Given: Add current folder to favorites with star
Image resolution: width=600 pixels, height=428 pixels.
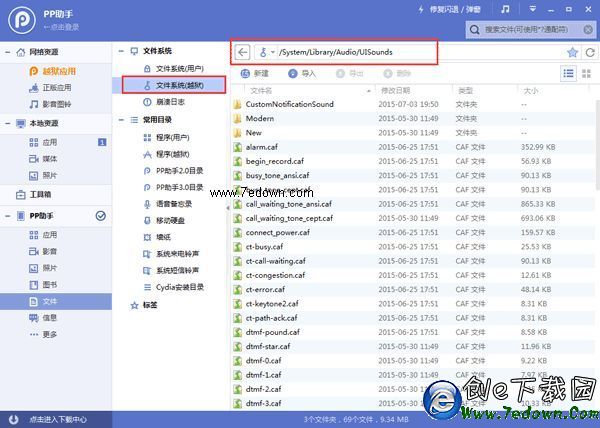Looking at the screenshot, I should 572,52.
